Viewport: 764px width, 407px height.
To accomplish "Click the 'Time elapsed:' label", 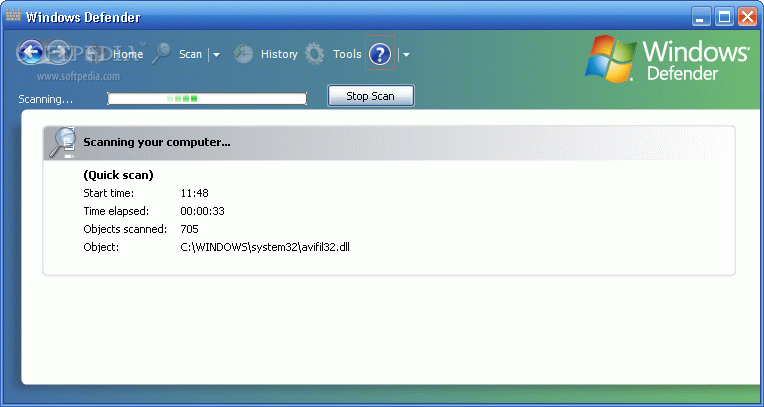I will 116,211.
